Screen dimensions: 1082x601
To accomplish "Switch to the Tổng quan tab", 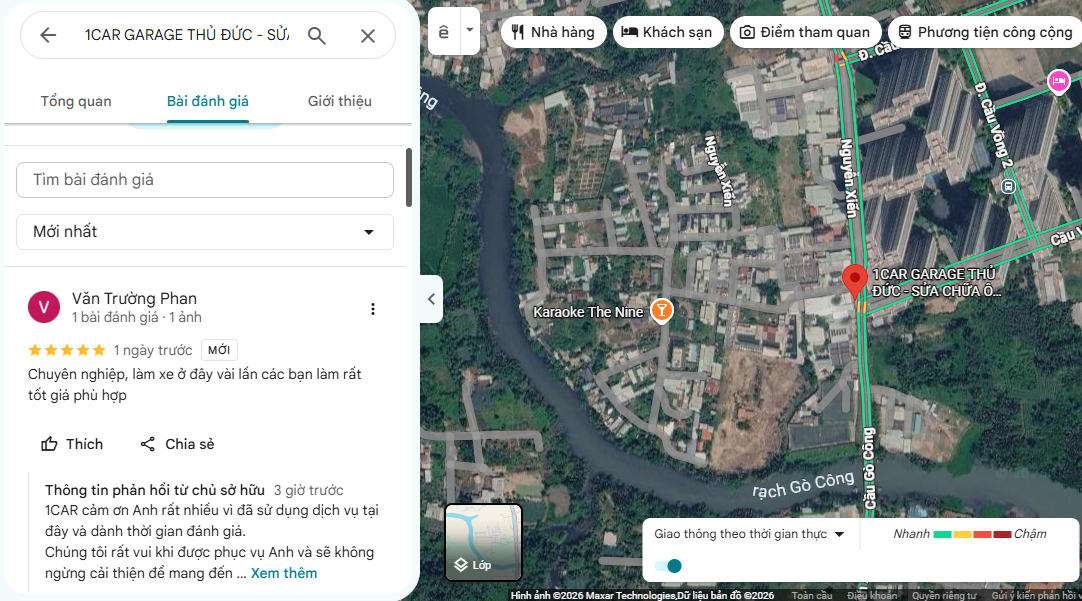I will point(76,101).
